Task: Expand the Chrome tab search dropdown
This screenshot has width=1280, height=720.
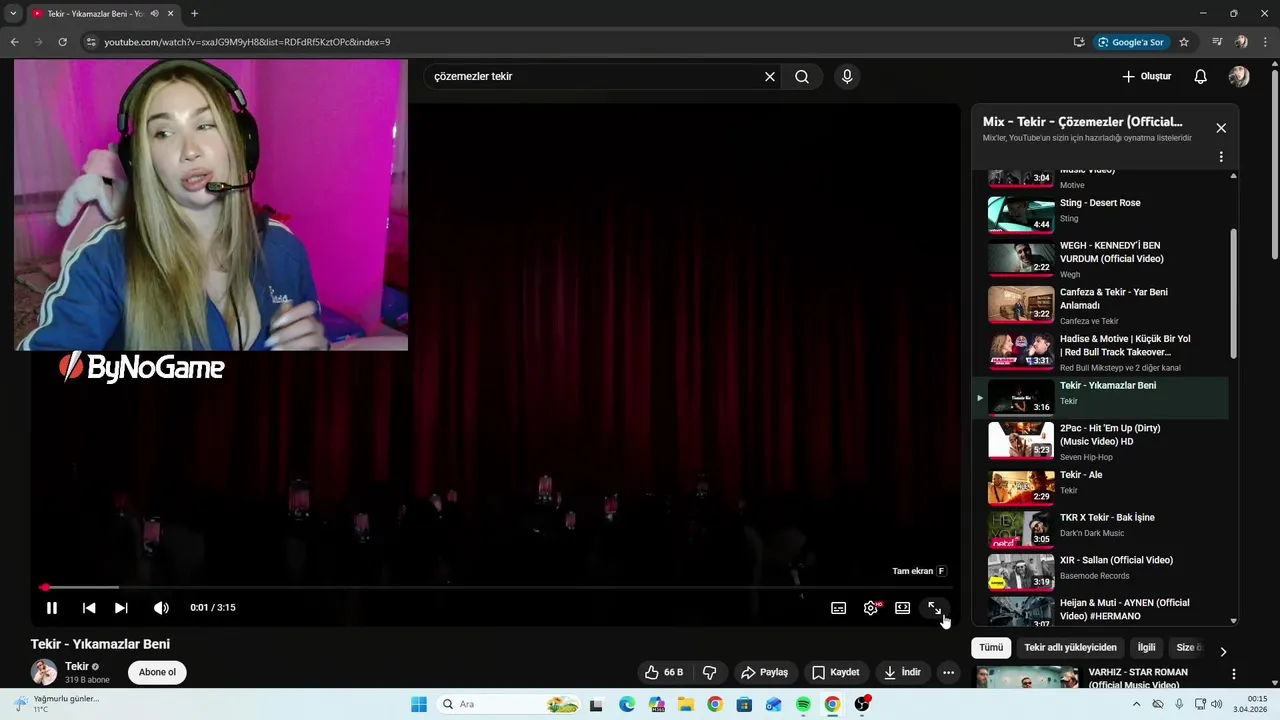Action: 13,14
